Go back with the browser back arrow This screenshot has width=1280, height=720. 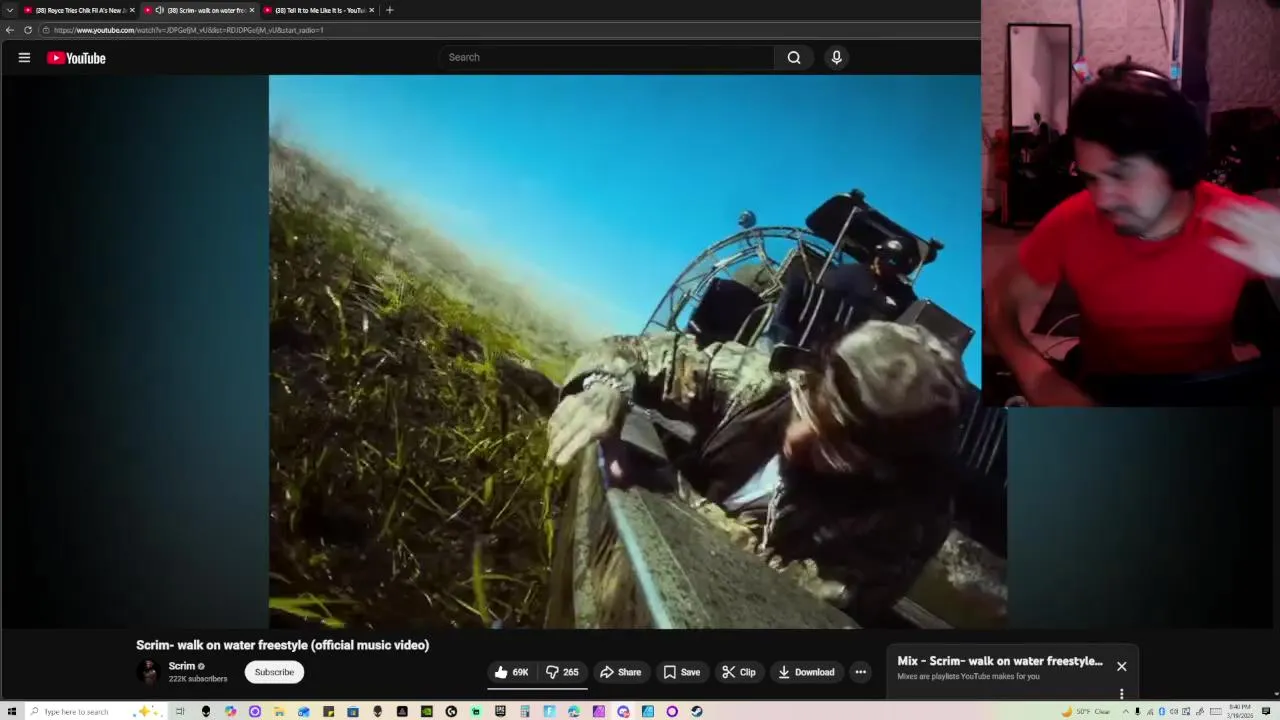click(10, 30)
